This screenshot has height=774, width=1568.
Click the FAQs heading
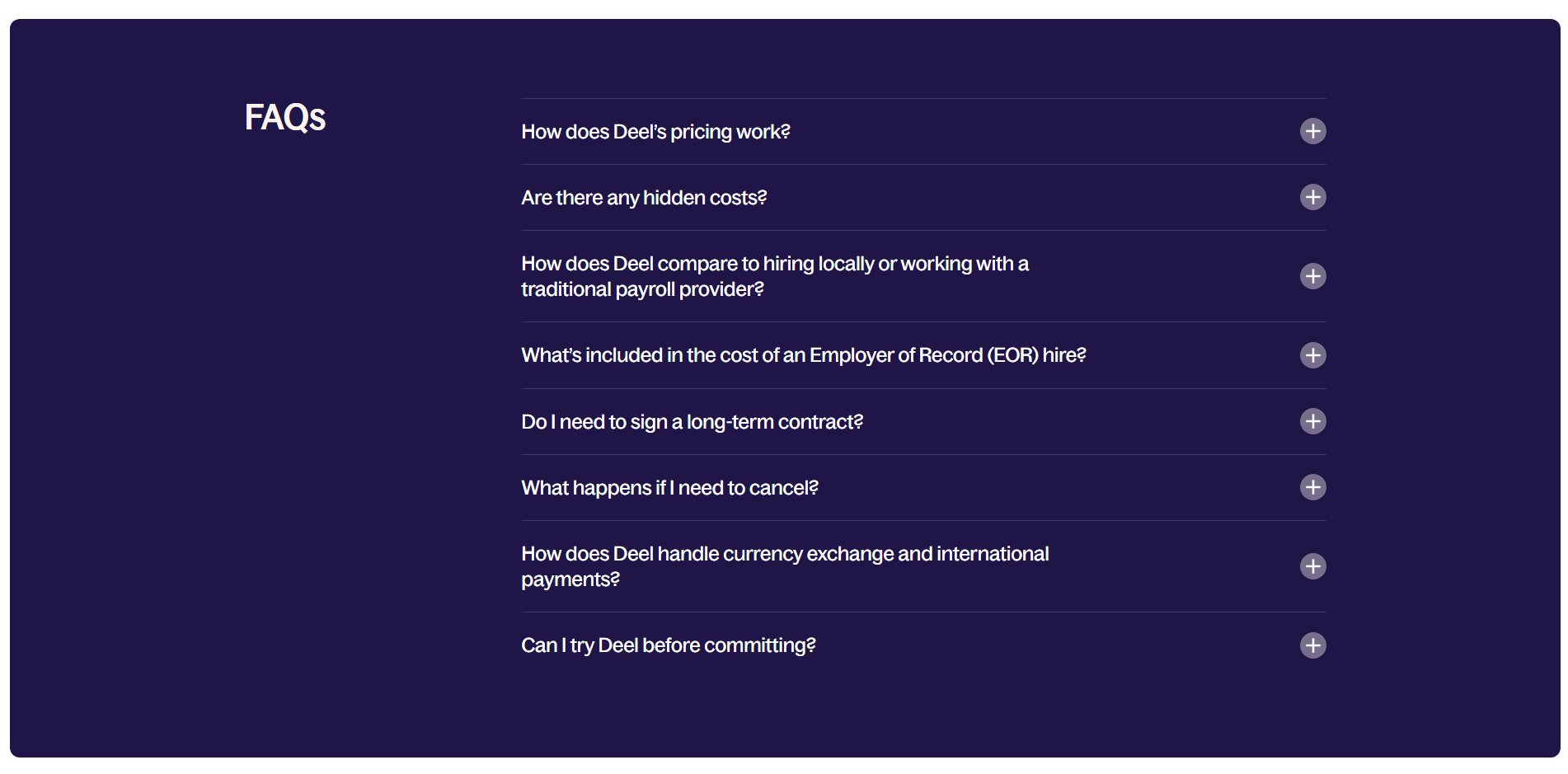click(x=285, y=117)
